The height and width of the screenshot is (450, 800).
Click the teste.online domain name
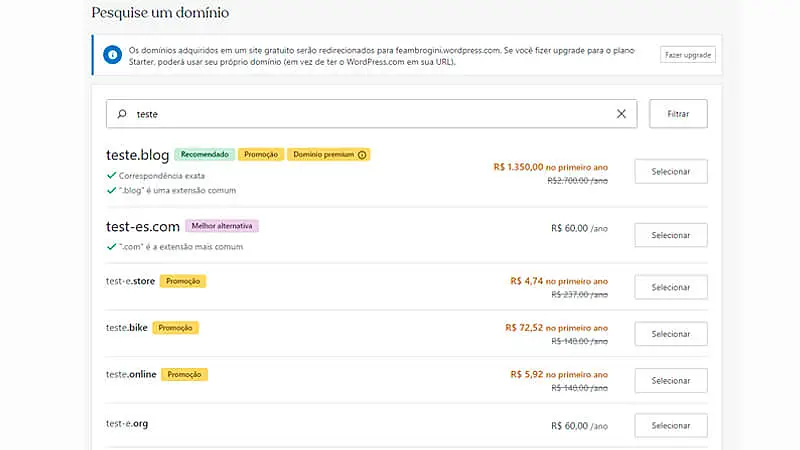[131, 374]
